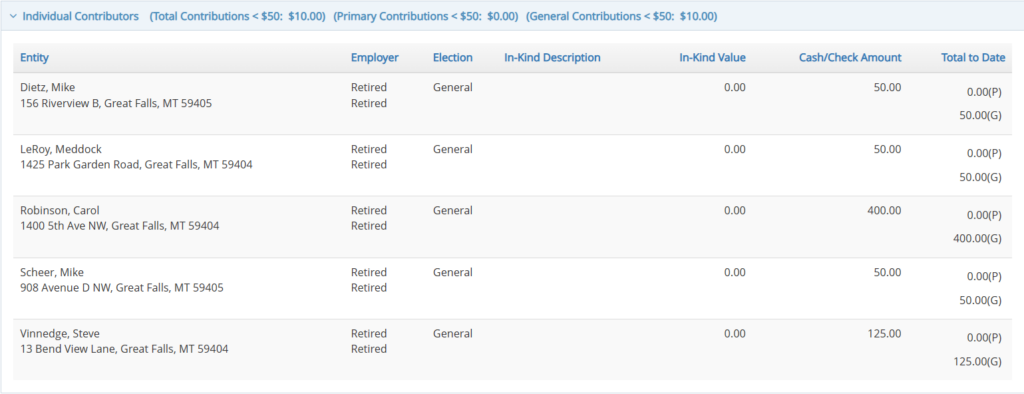The width and height of the screenshot is (1024, 394).
Task: Sort by Entity column header
Action: [x=35, y=57]
